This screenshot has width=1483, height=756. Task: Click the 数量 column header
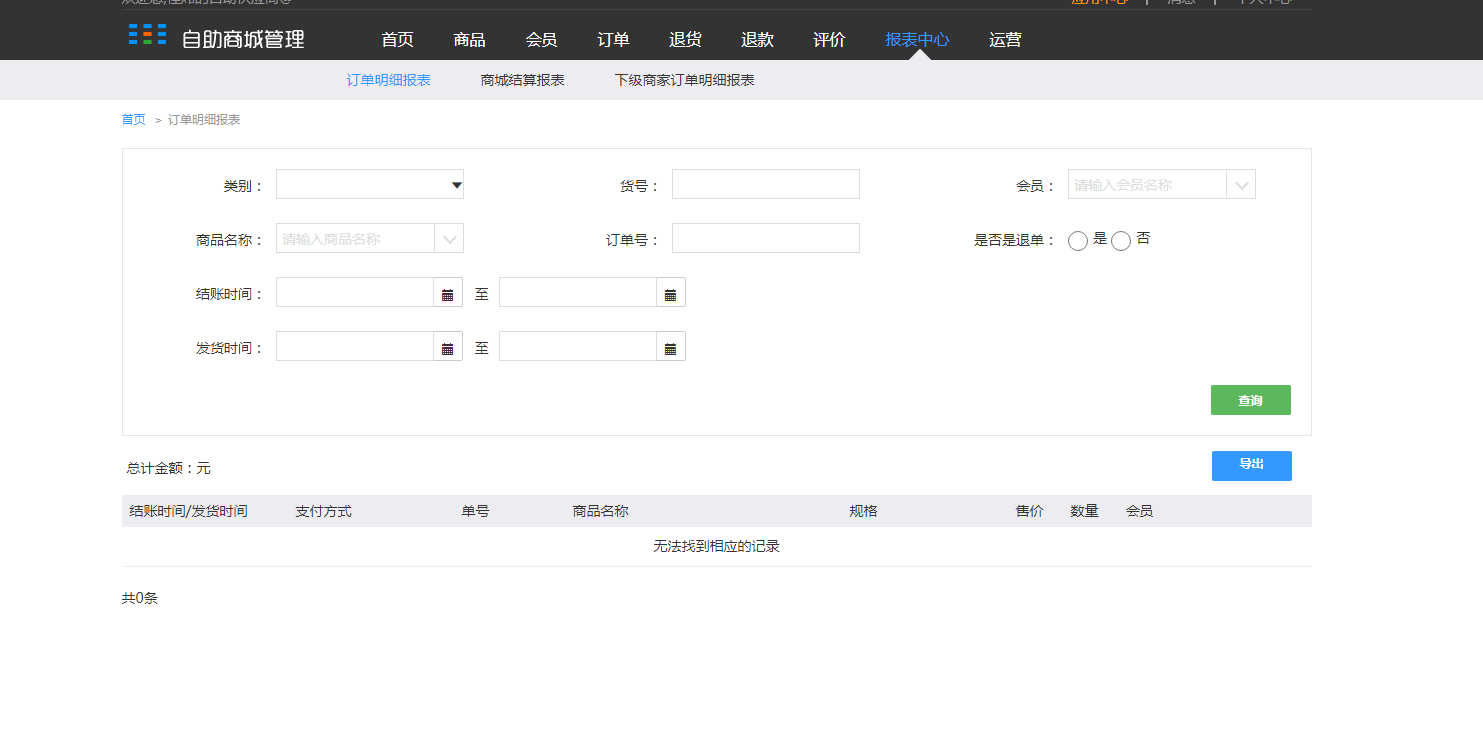pyautogui.click(x=1084, y=511)
